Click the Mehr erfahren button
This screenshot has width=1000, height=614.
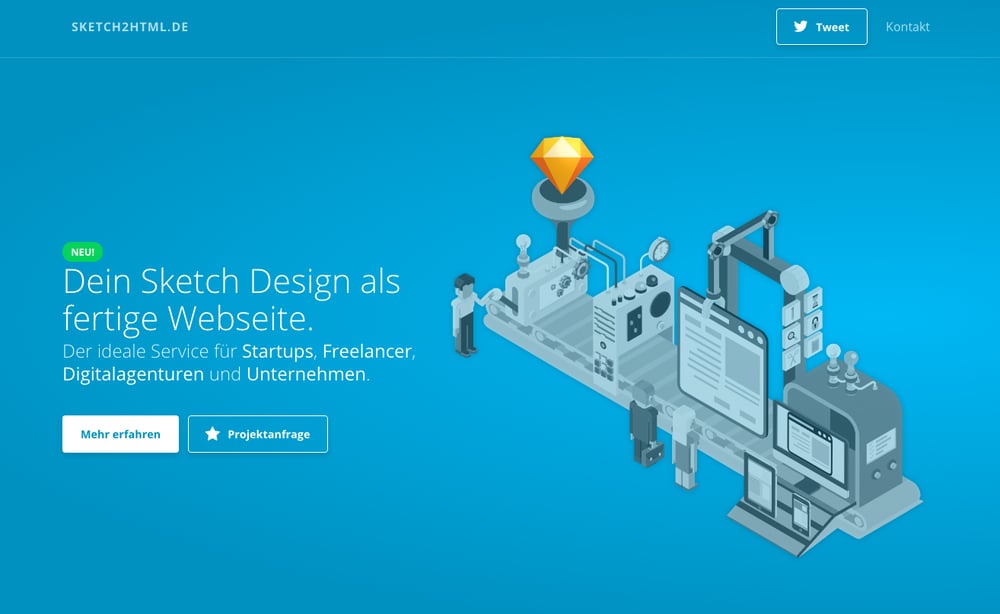pyautogui.click(x=121, y=434)
